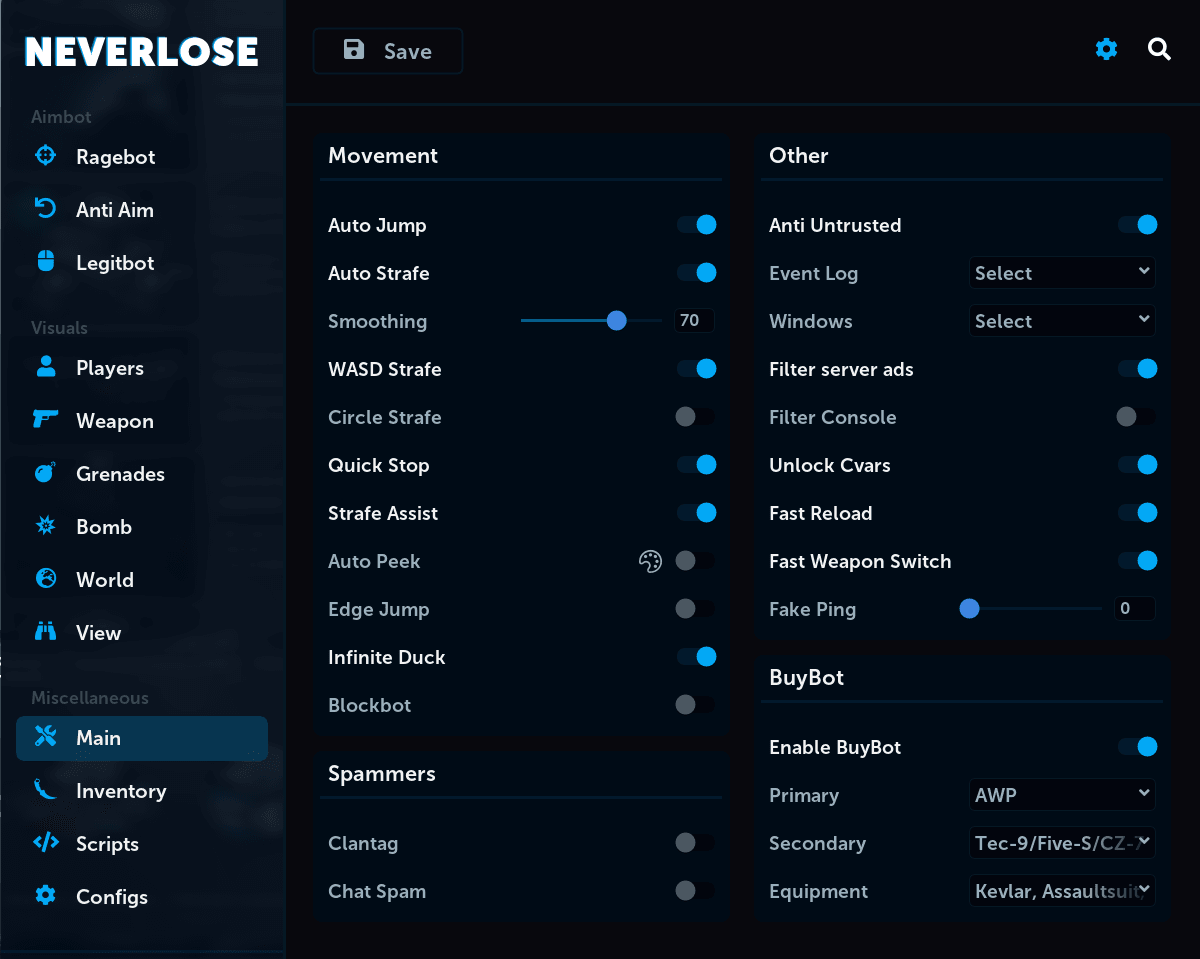This screenshot has width=1200, height=959.
Task: Click the Ragebot crosshair icon
Action: (x=45, y=156)
